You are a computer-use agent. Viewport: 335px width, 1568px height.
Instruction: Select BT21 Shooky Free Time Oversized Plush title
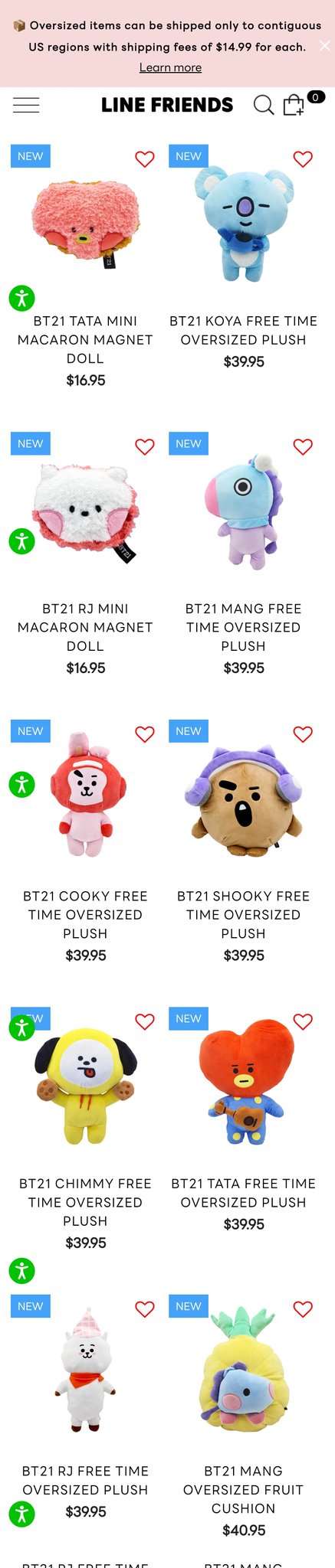243,914
